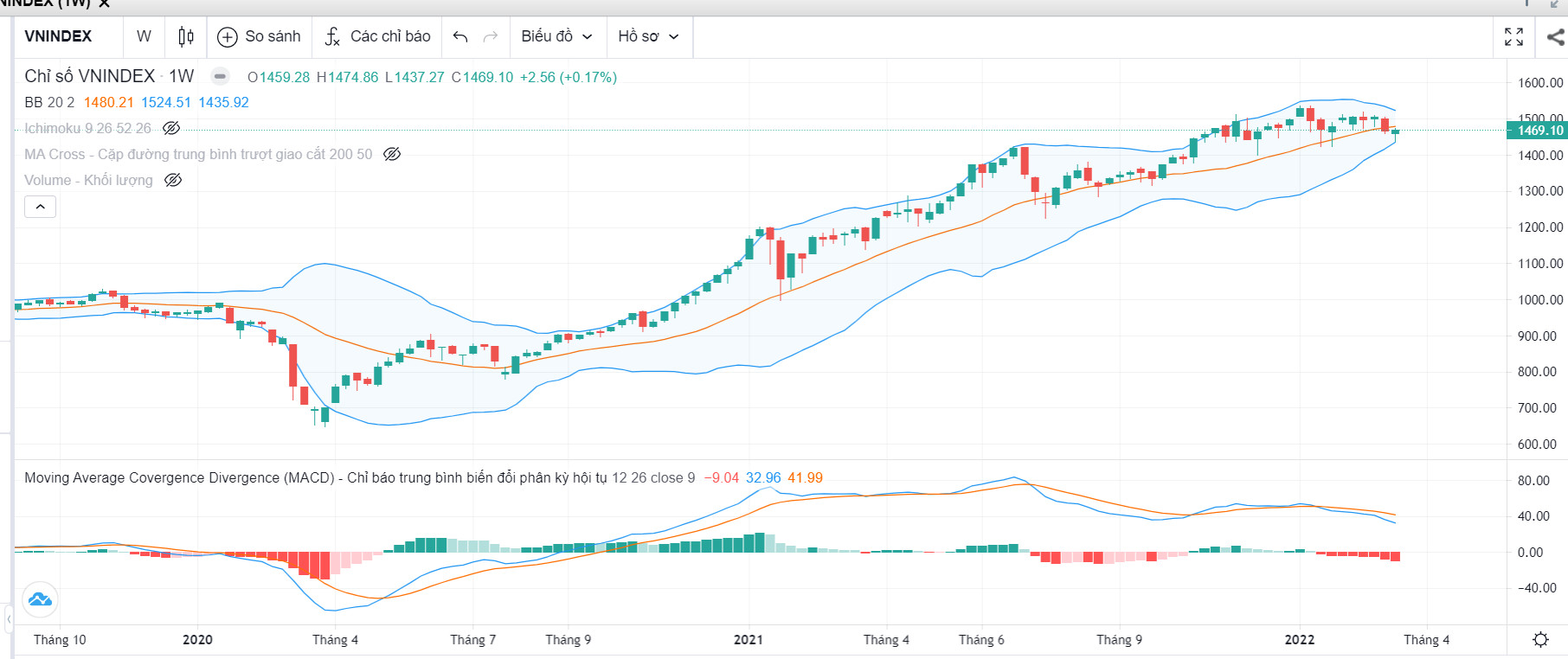The width and height of the screenshot is (1568, 659).
Task: Click the minus button beside chart title
Action: click(221, 76)
